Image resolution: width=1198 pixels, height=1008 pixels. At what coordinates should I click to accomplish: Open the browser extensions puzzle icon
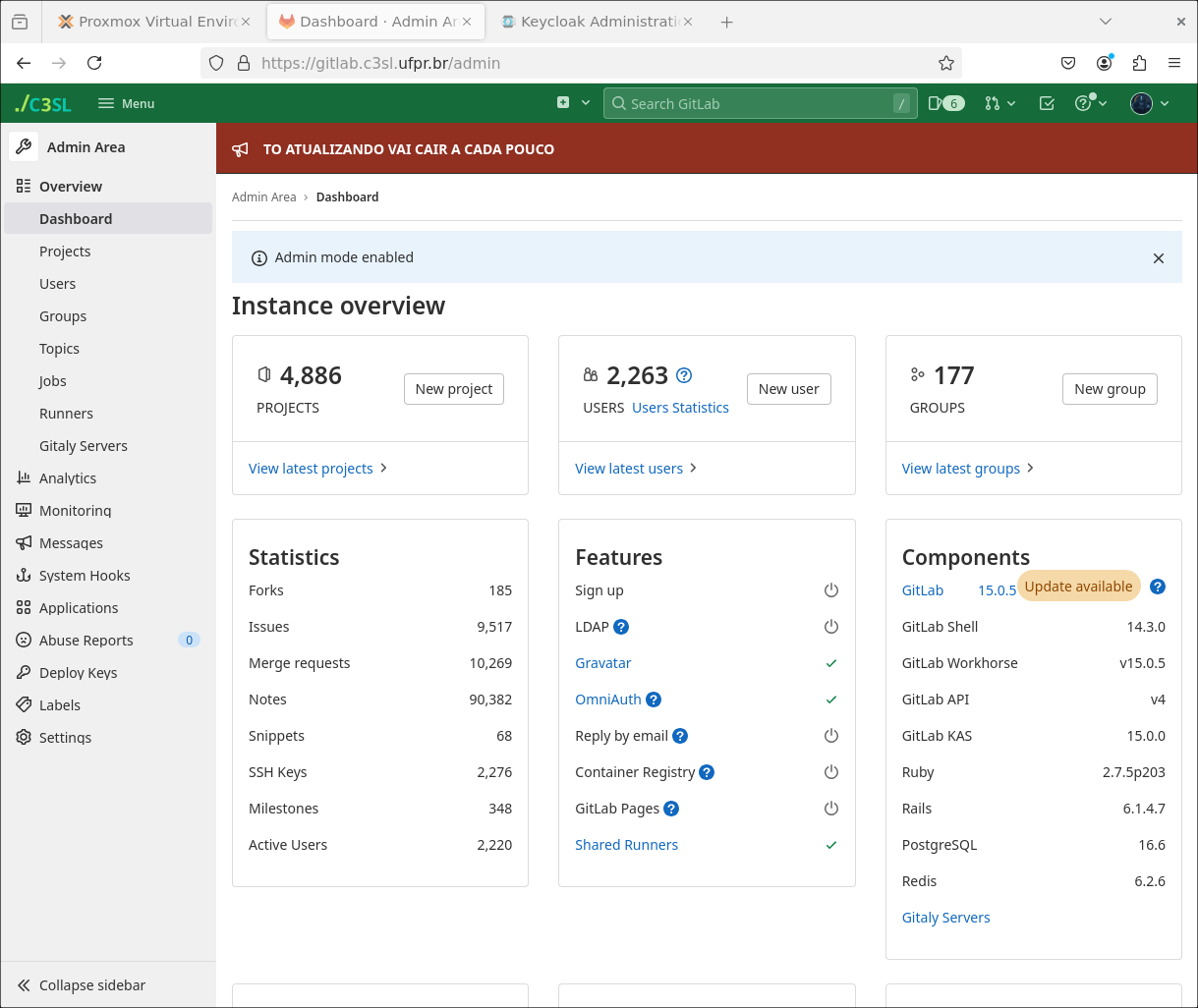tap(1139, 63)
